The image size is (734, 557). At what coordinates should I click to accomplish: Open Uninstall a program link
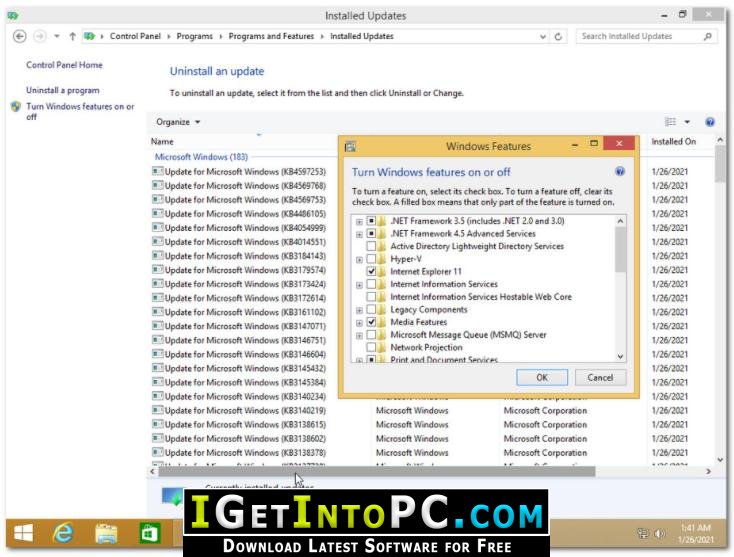pos(63,90)
